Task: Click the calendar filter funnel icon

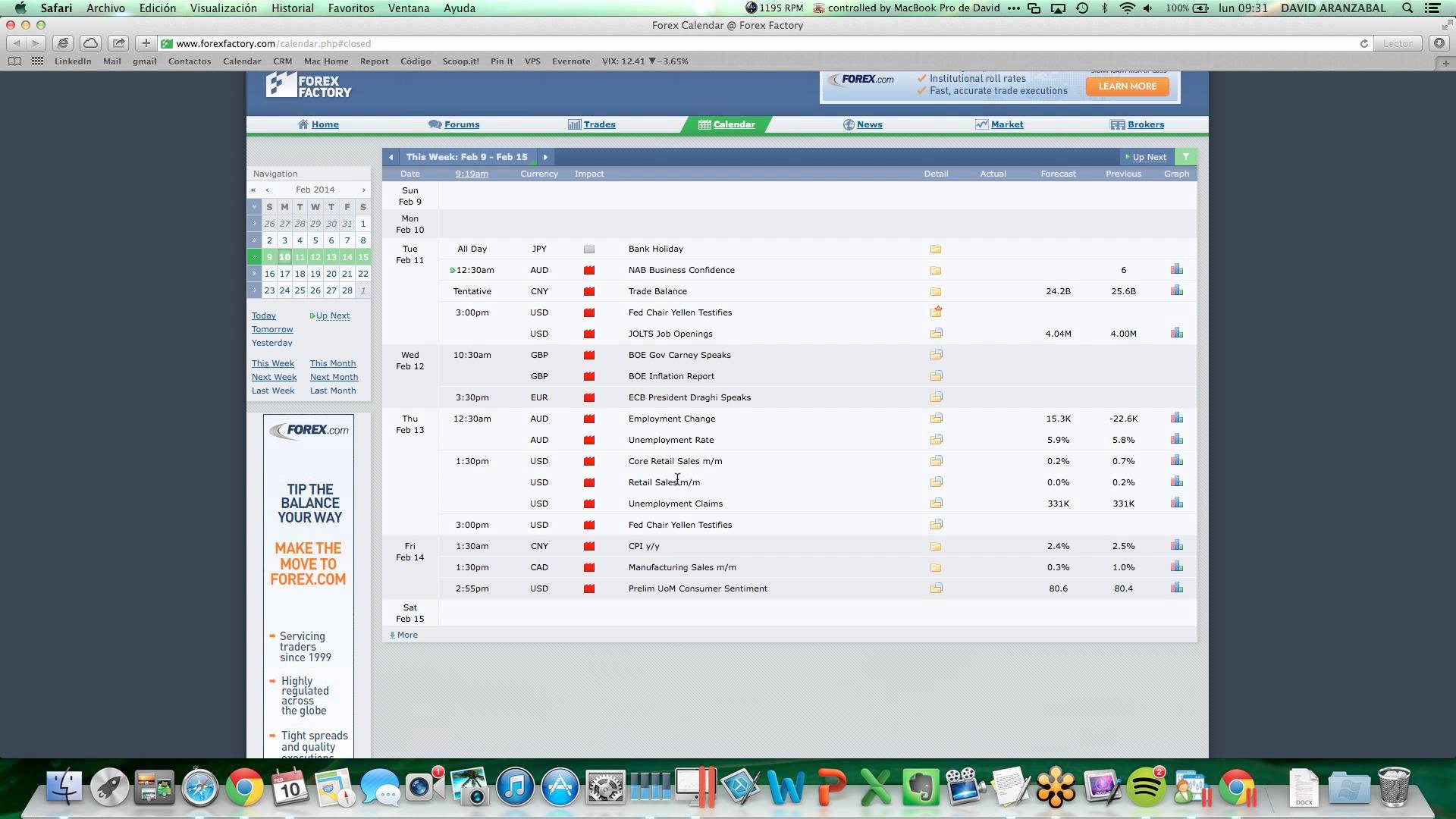Action: [x=1185, y=157]
